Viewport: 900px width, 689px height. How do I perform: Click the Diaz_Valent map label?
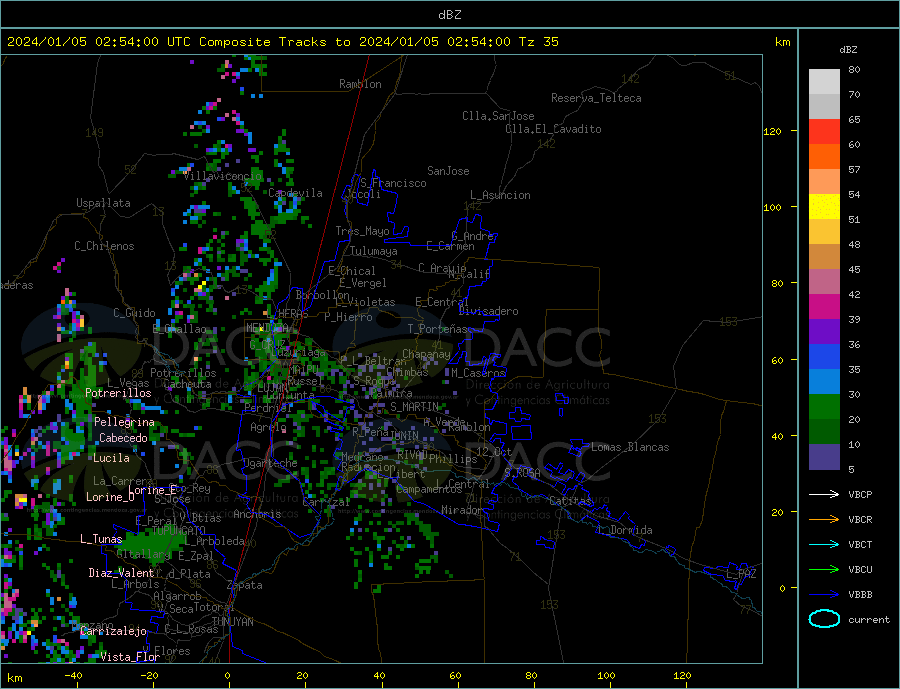pyautogui.click(x=121, y=573)
